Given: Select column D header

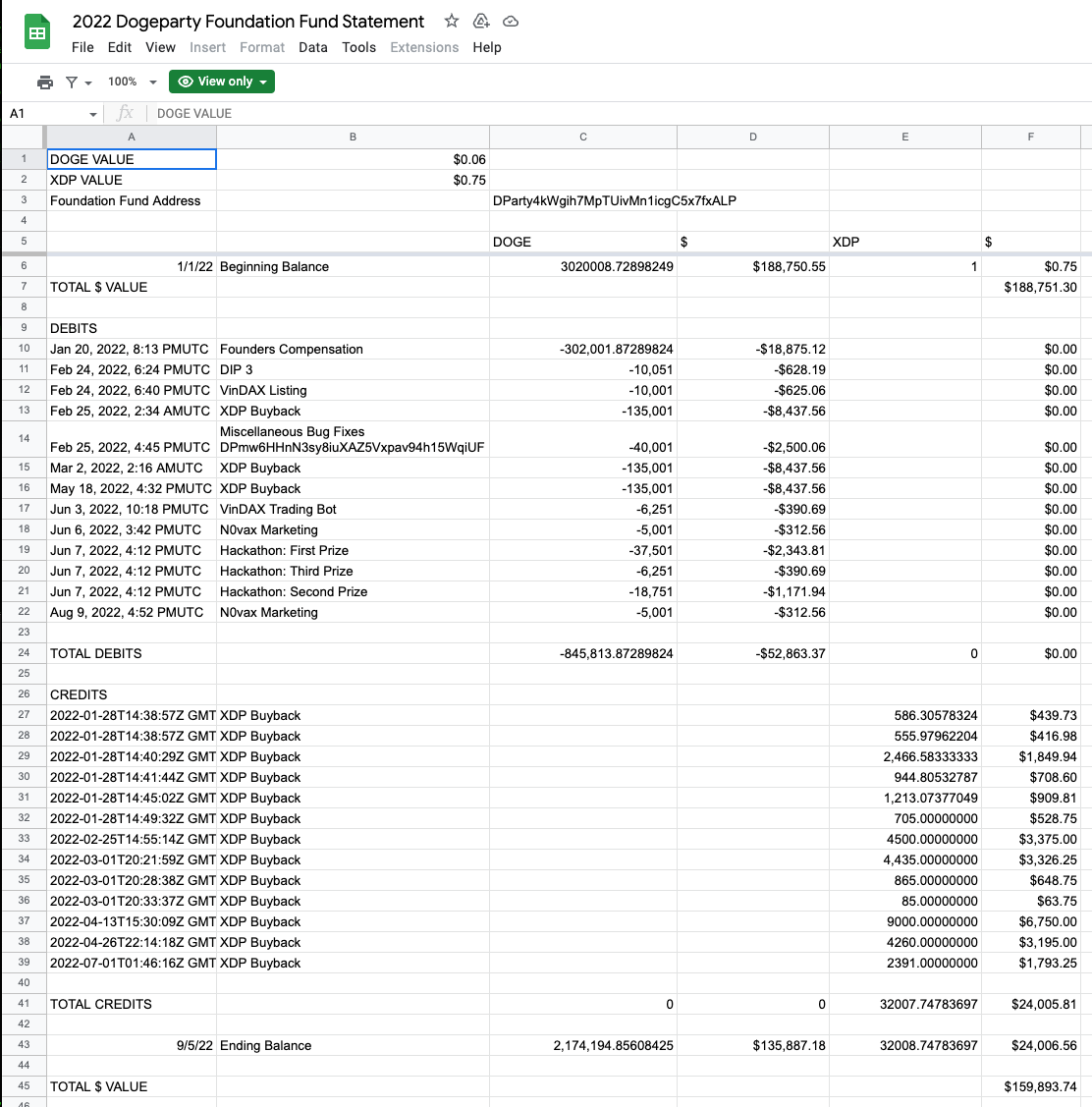Looking at the screenshot, I should (x=753, y=137).
